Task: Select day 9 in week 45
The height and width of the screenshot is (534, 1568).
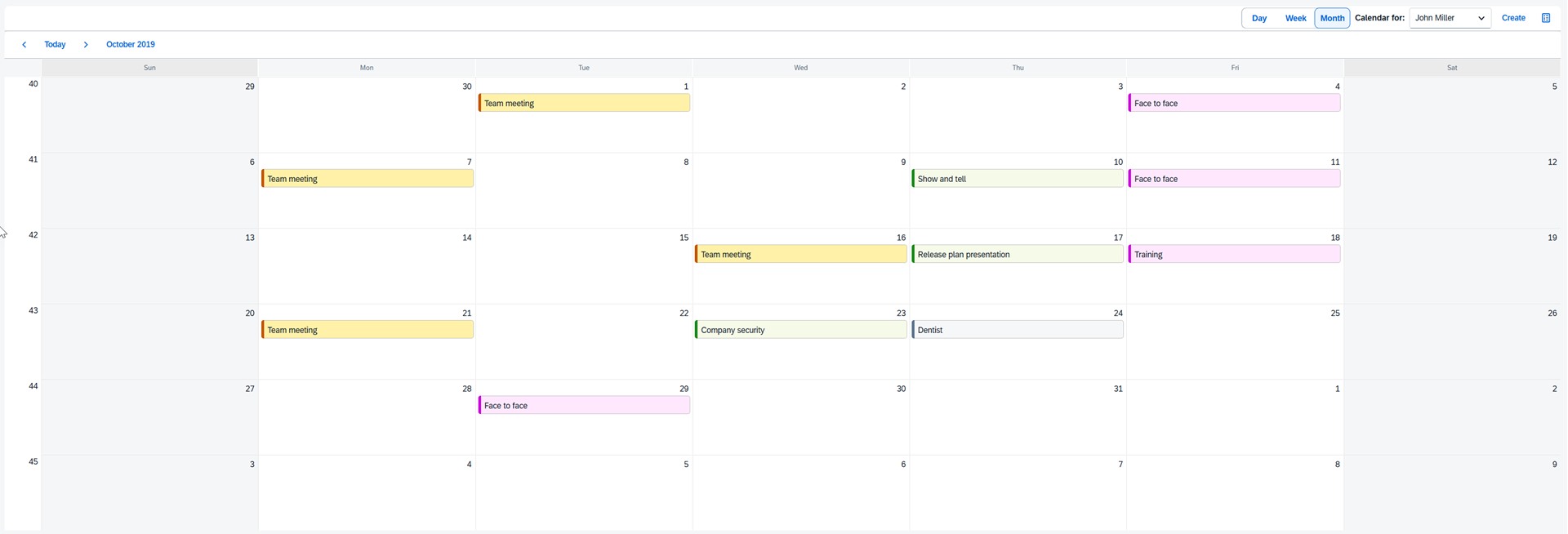Action: [x=1452, y=492]
